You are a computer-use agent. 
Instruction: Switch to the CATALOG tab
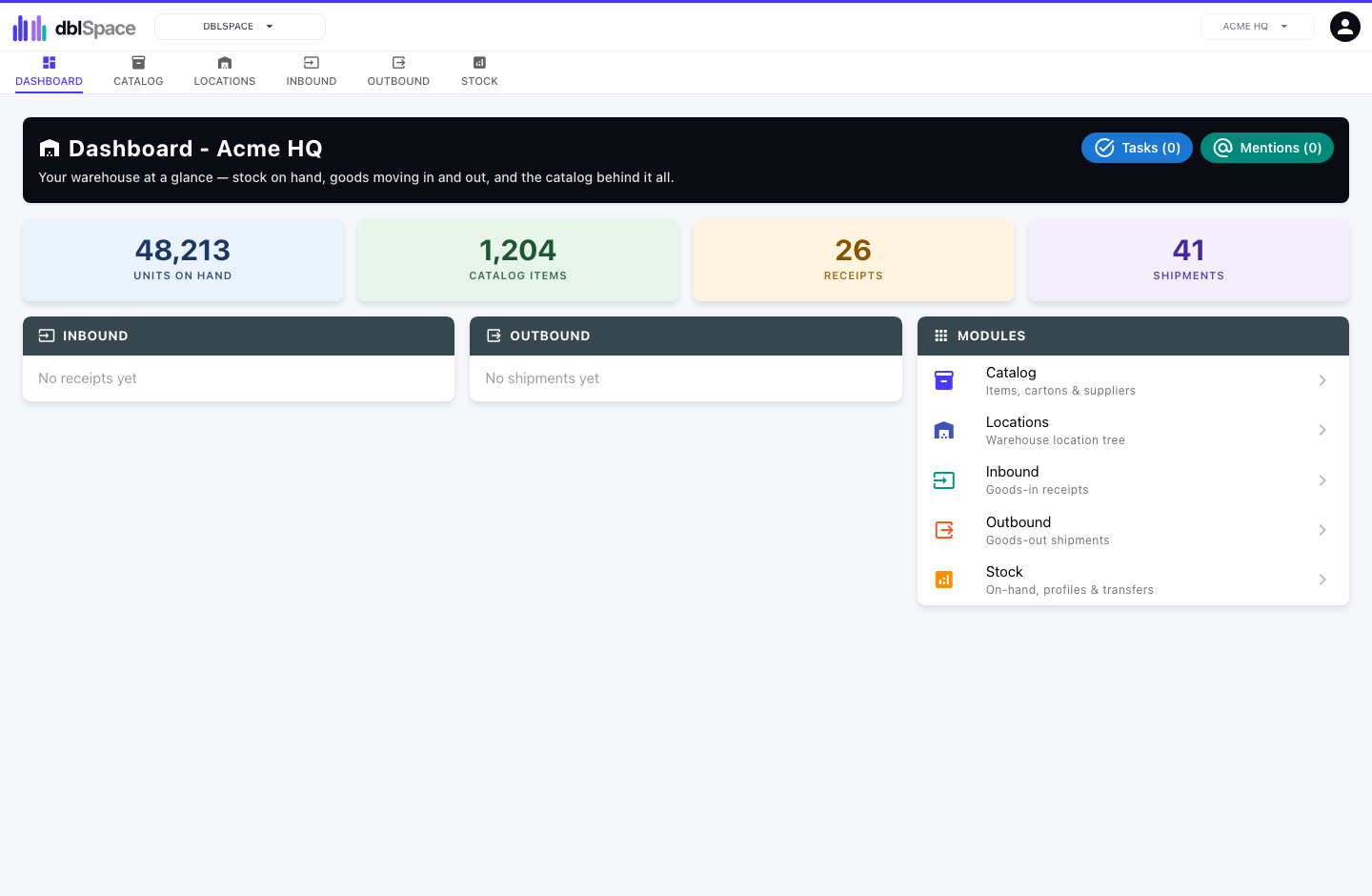coord(138,72)
